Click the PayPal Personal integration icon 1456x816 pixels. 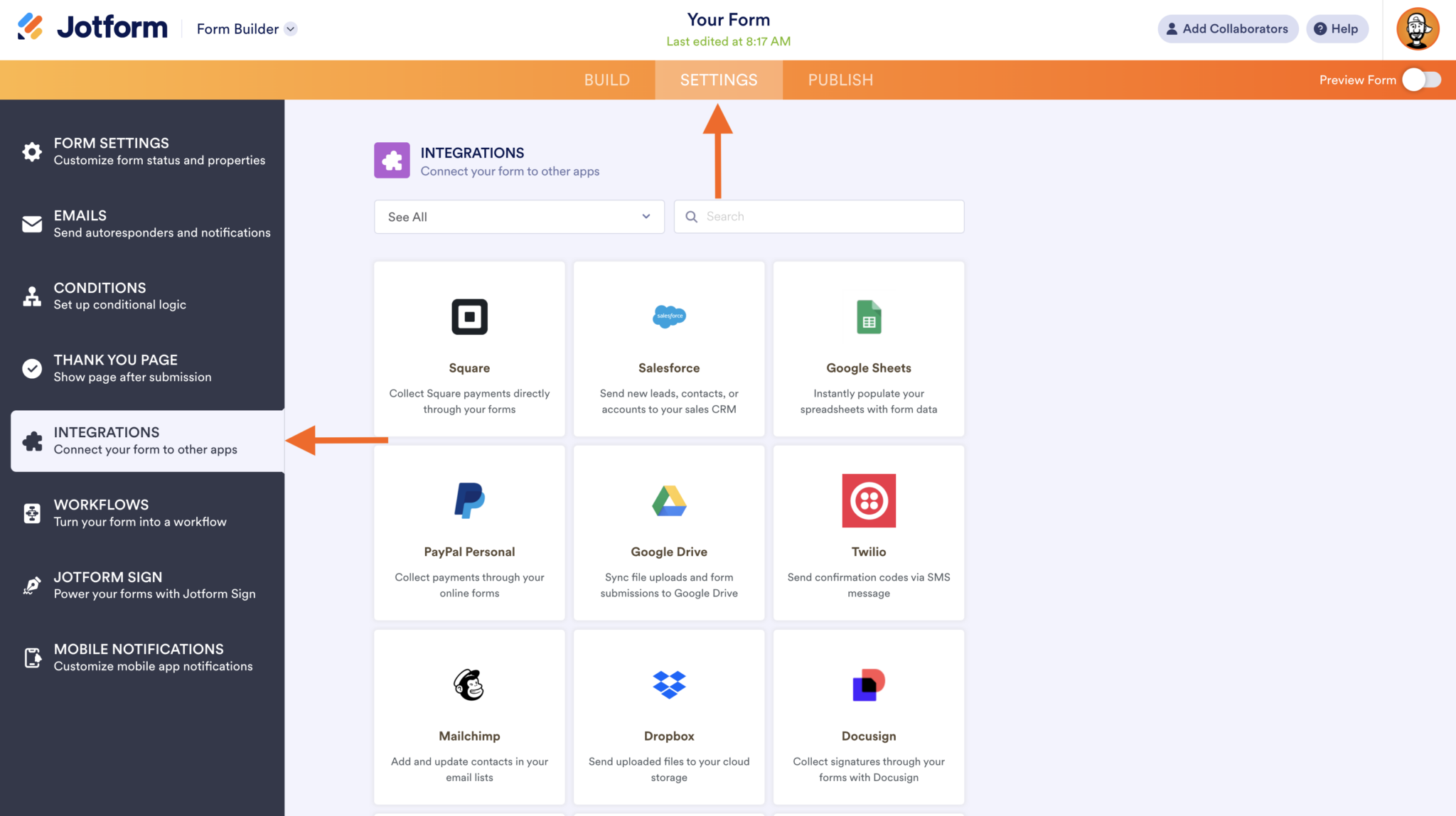pos(469,500)
